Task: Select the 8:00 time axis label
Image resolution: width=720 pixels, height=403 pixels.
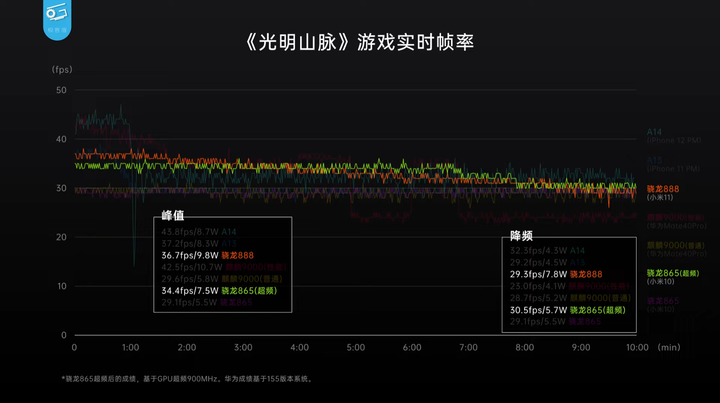Action: point(524,347)
